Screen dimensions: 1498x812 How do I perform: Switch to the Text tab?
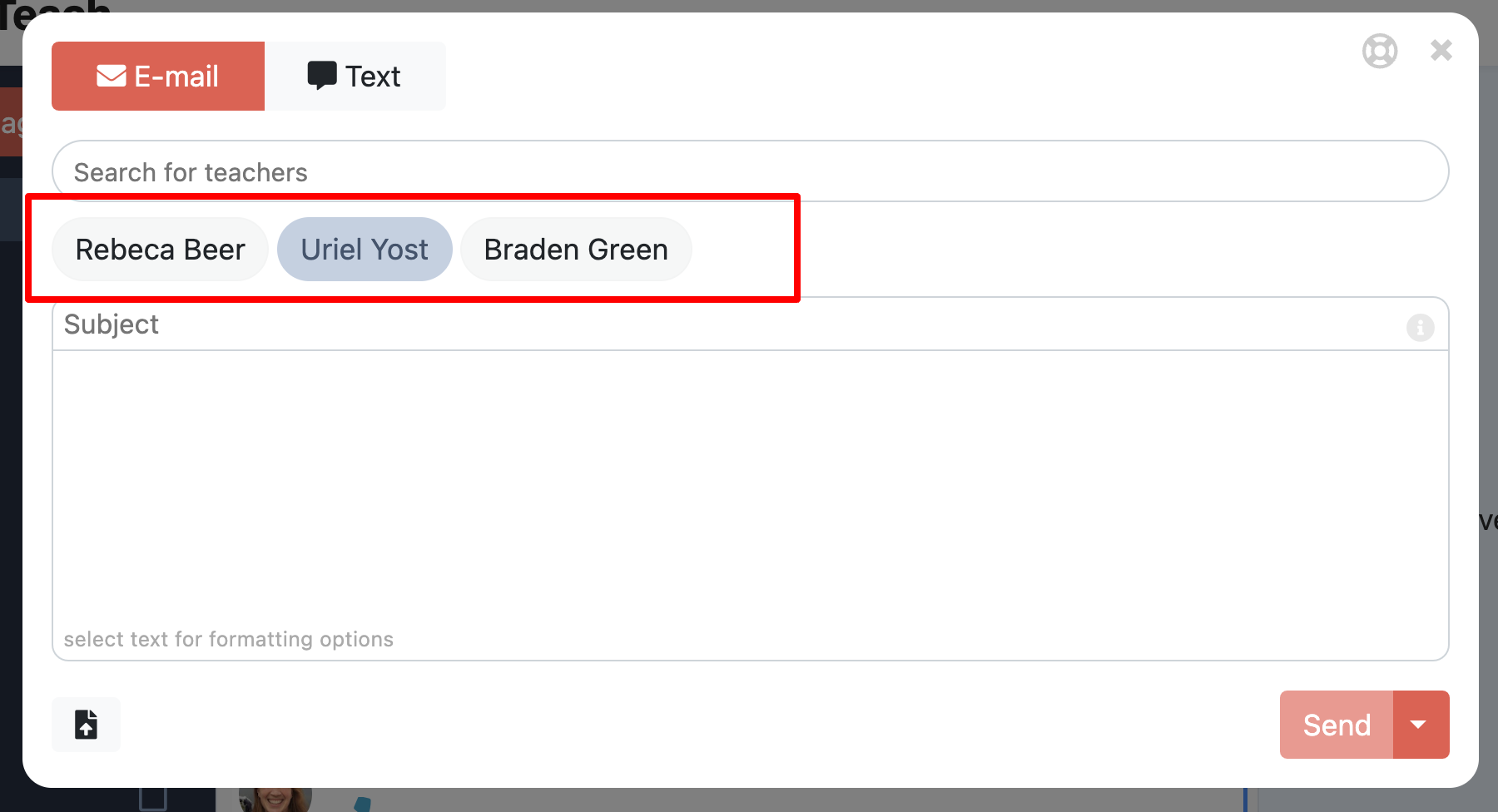pyautogui.click(x=355, y=77)
